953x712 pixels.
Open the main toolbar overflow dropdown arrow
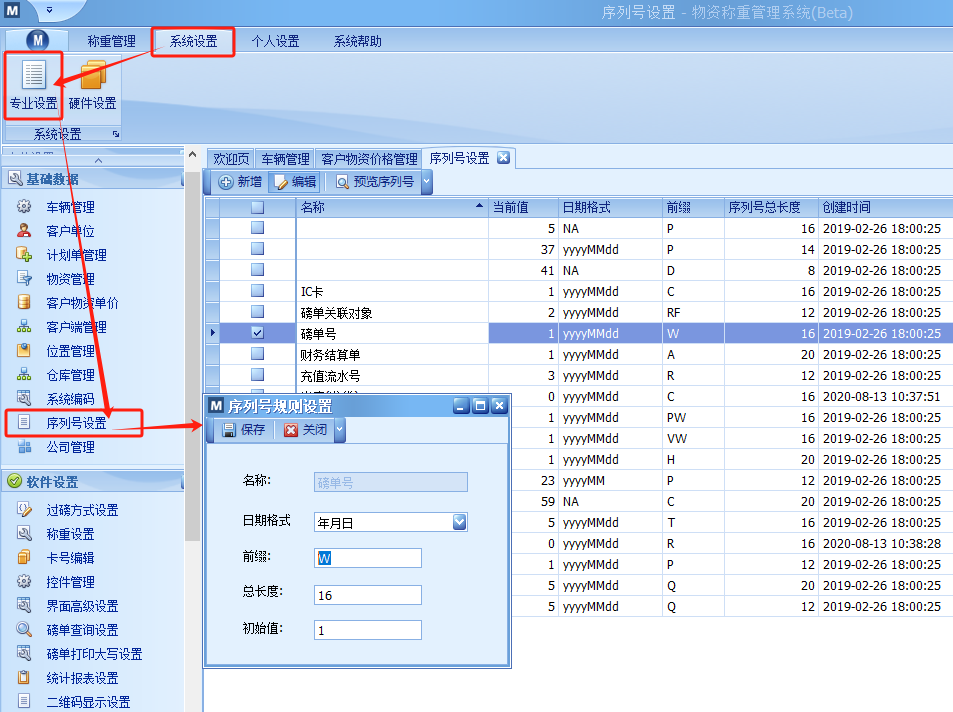click(x=427, y=182)
